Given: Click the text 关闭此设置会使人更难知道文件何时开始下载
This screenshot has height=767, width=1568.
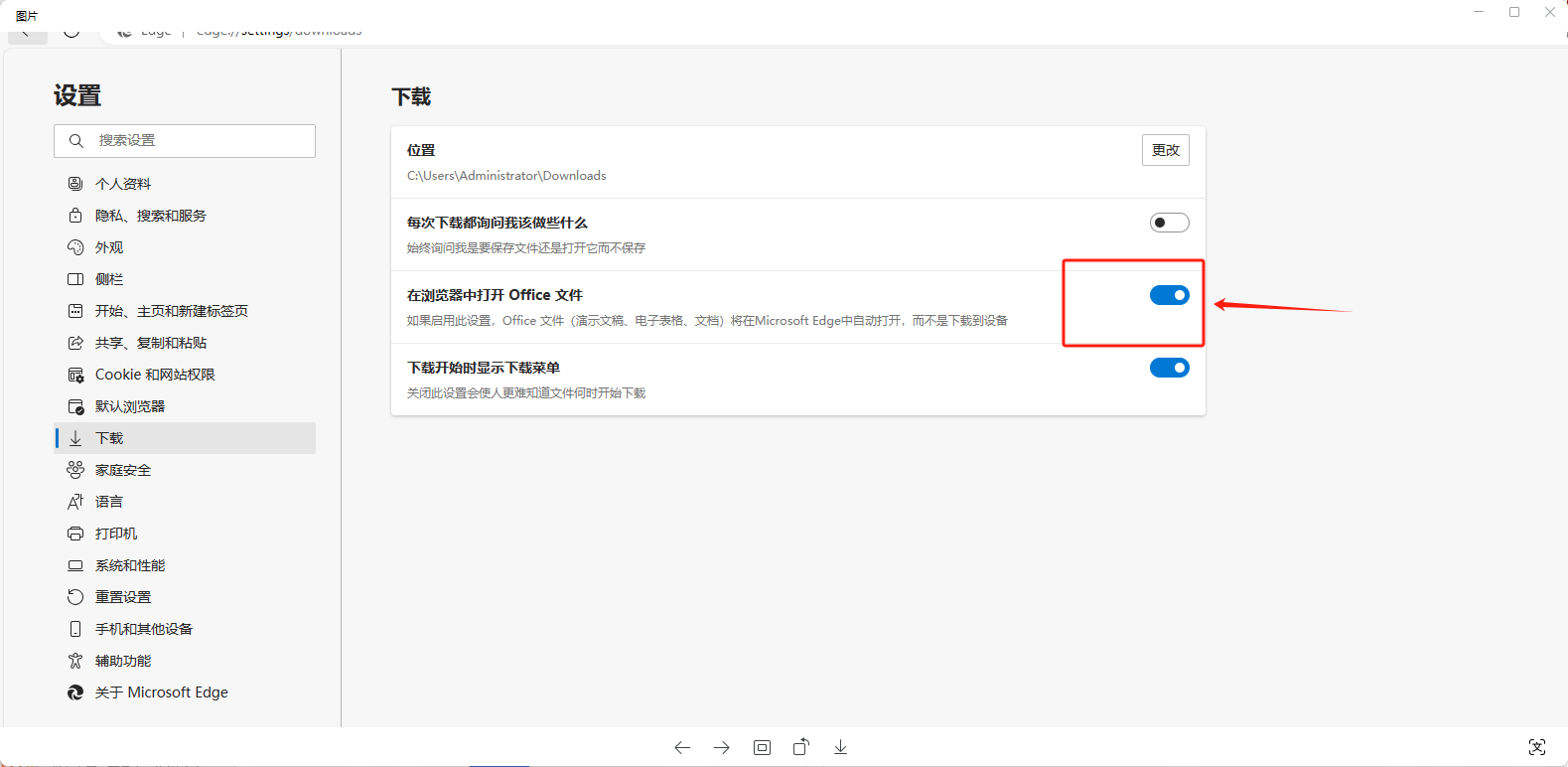Looking at the screenshot, I should tap(526, 393).
